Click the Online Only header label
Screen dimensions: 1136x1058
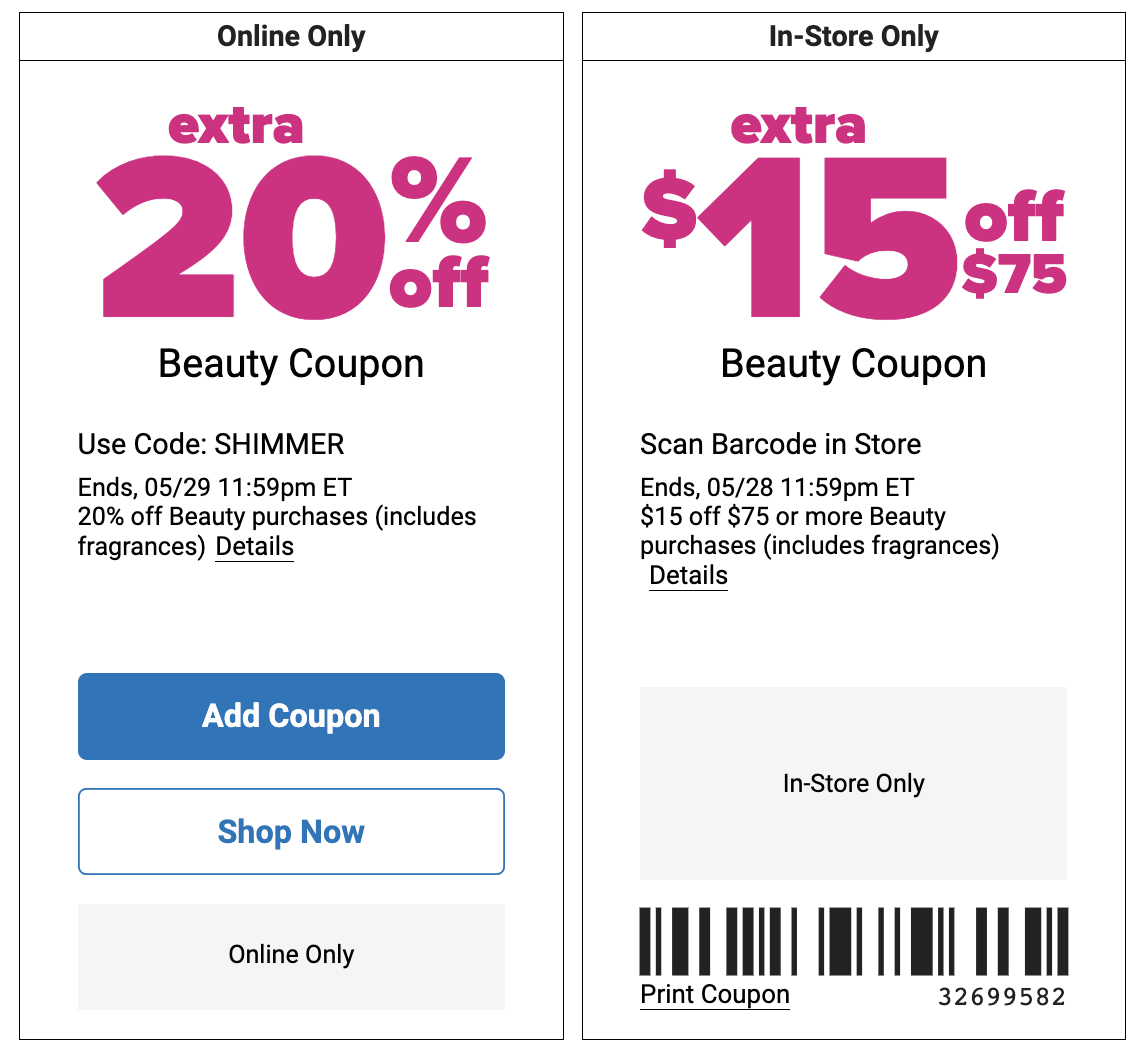pyautogui.click(x=291, y=36)
